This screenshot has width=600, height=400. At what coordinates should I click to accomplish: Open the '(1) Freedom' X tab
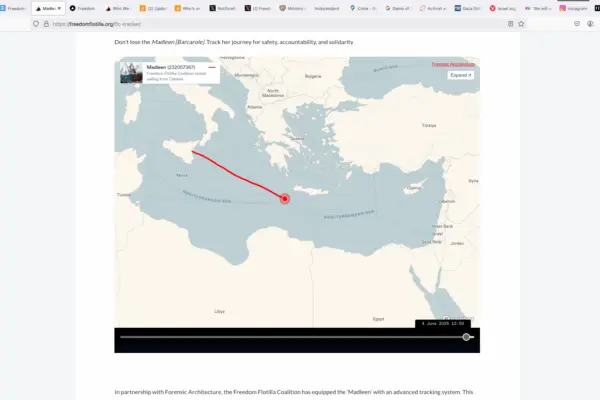pos(258,8)
